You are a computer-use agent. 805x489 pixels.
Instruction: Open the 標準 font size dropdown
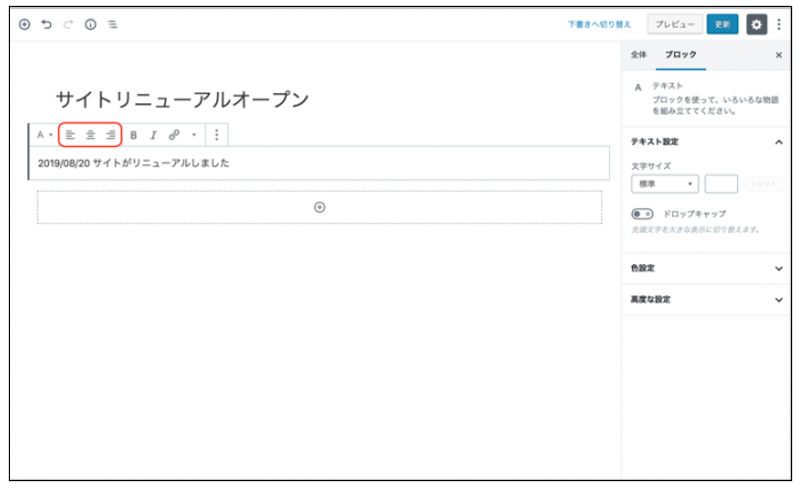tap(664, 184)
